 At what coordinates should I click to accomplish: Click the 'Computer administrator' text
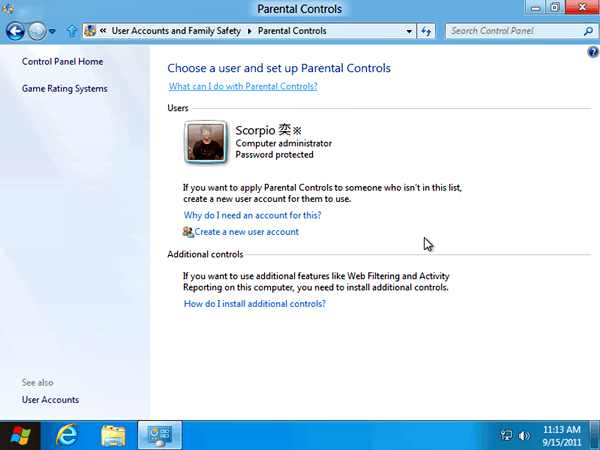tap(284, 143)
